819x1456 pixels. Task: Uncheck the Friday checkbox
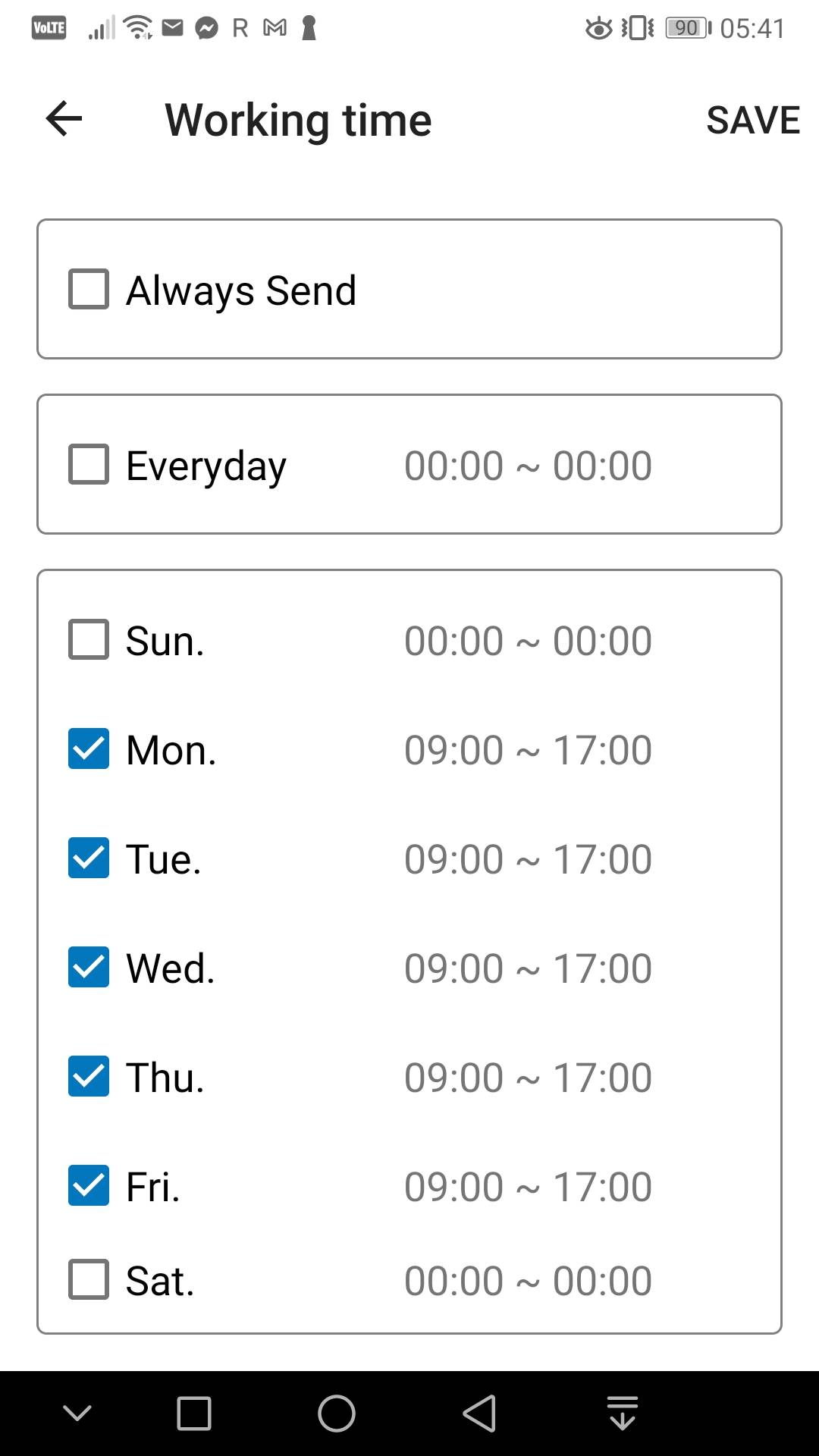89,1185
